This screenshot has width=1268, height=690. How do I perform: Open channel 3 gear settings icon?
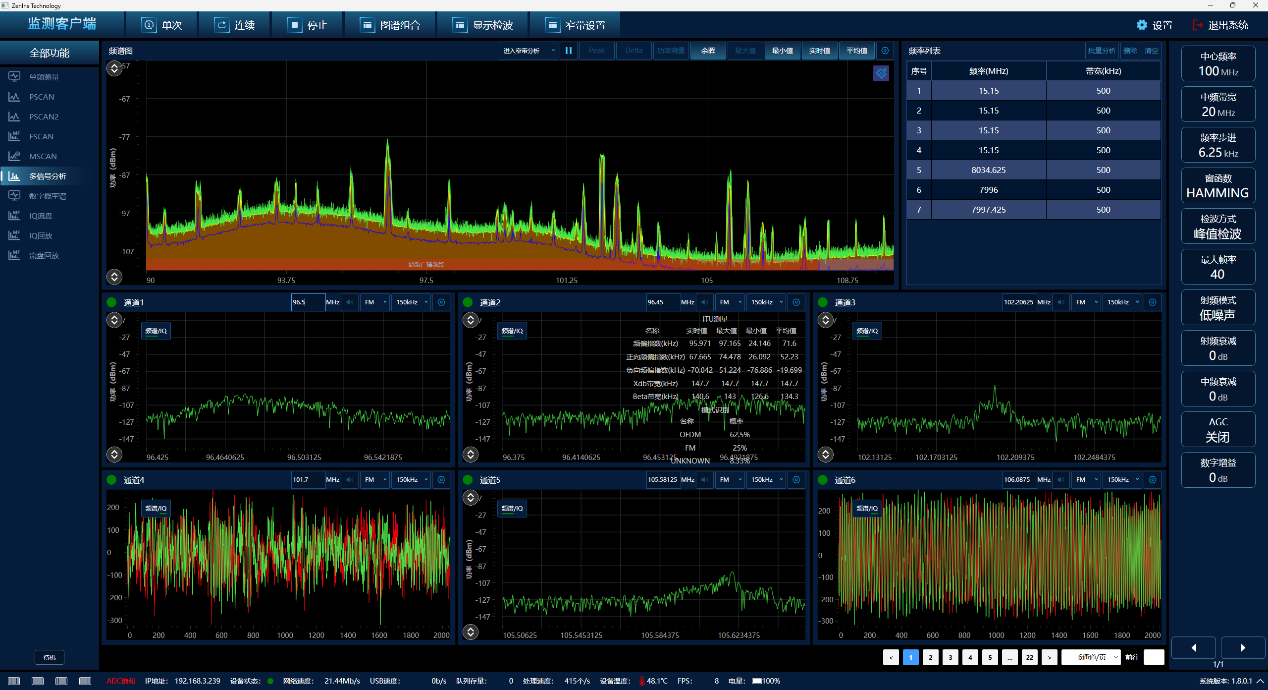pyautogui.click(x=1153, y=301)
